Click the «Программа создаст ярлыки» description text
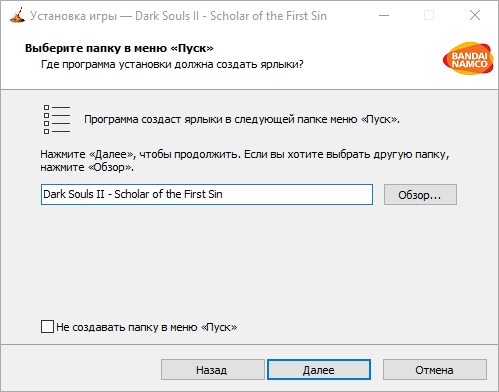This screenshot has width=499, height=392. (242, 119)
